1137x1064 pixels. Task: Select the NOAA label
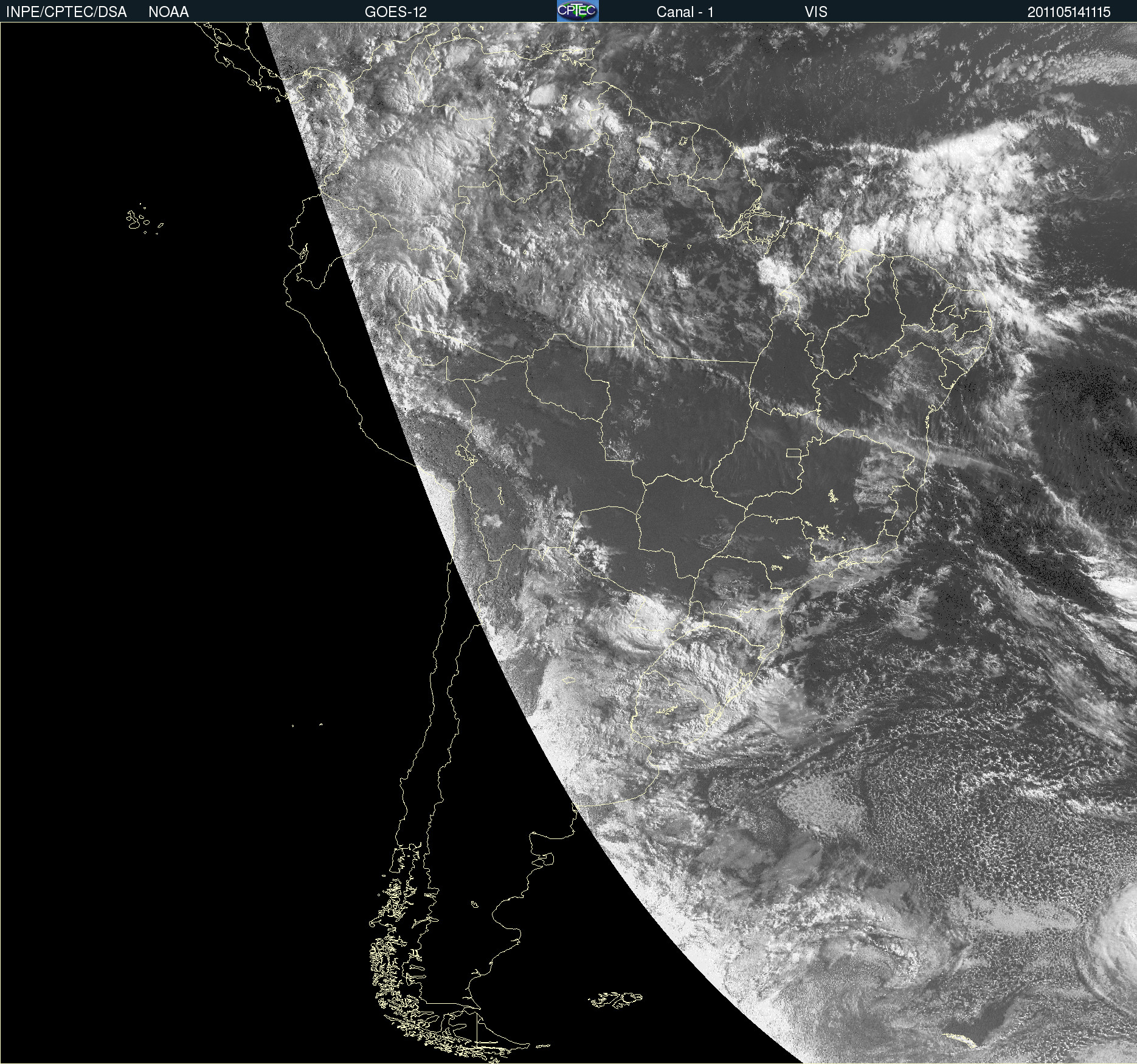tap(168, 12)
